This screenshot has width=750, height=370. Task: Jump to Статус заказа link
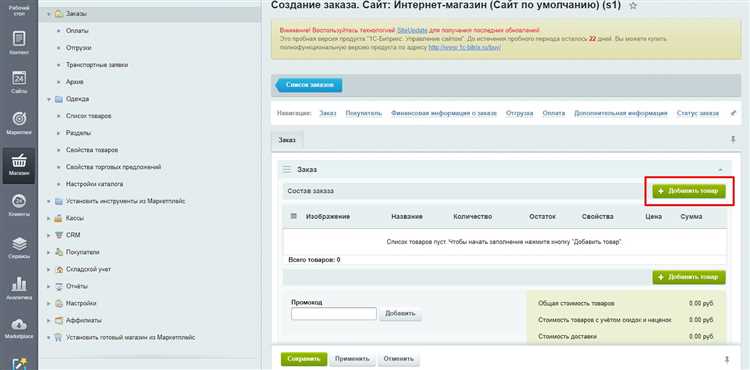697,113
